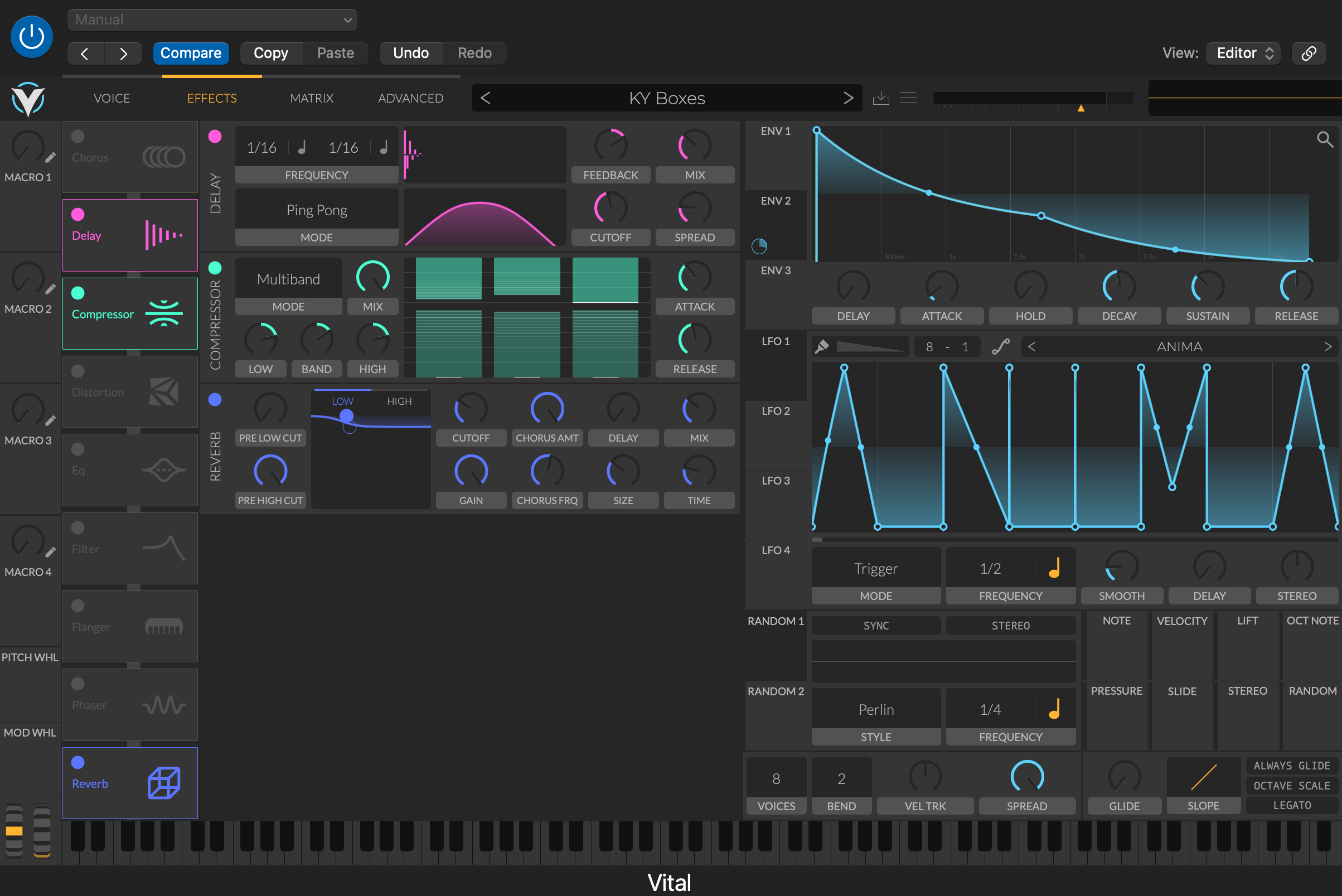Open the compressor Multiband mode selector

288,279
